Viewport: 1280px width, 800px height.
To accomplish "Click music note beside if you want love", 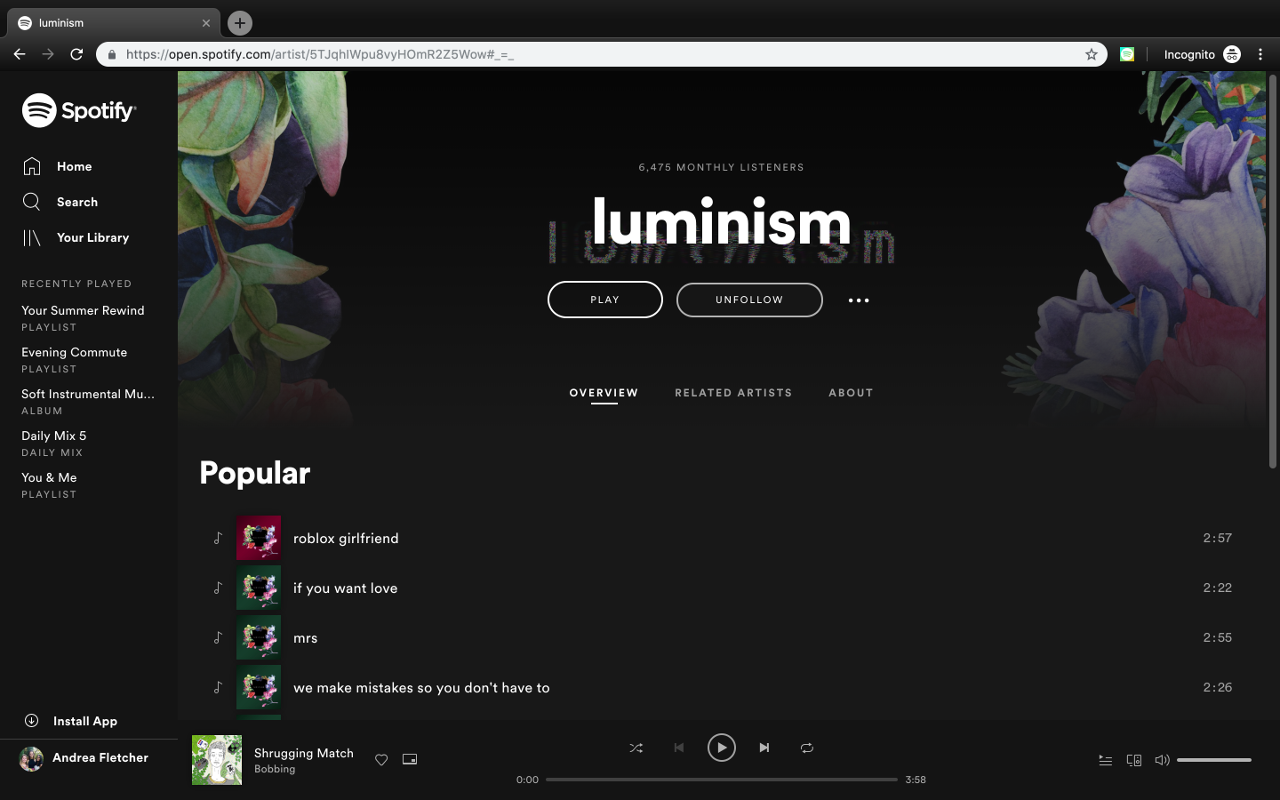I will tap(218, 588).
